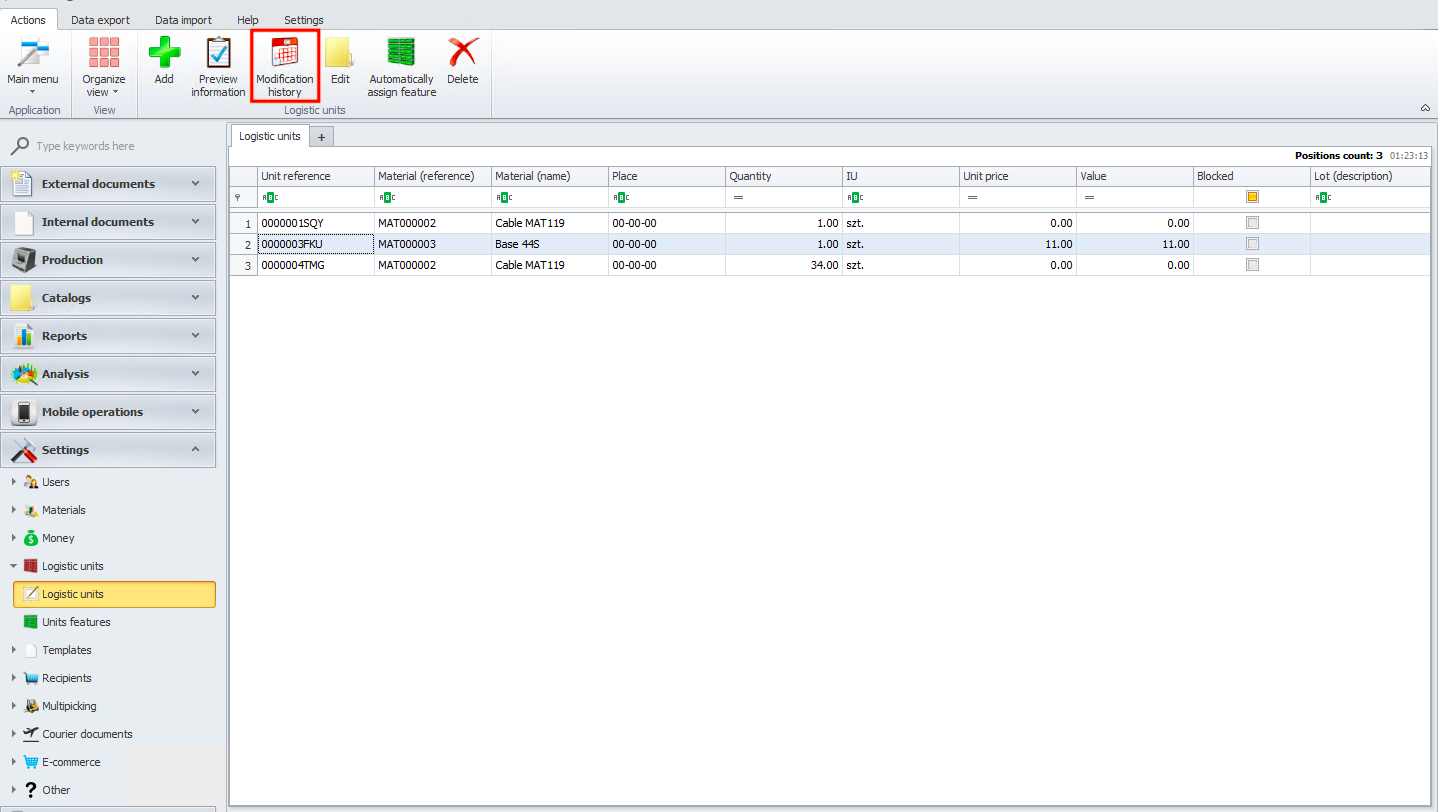Select the Logistic units document tab

[269, 136]
